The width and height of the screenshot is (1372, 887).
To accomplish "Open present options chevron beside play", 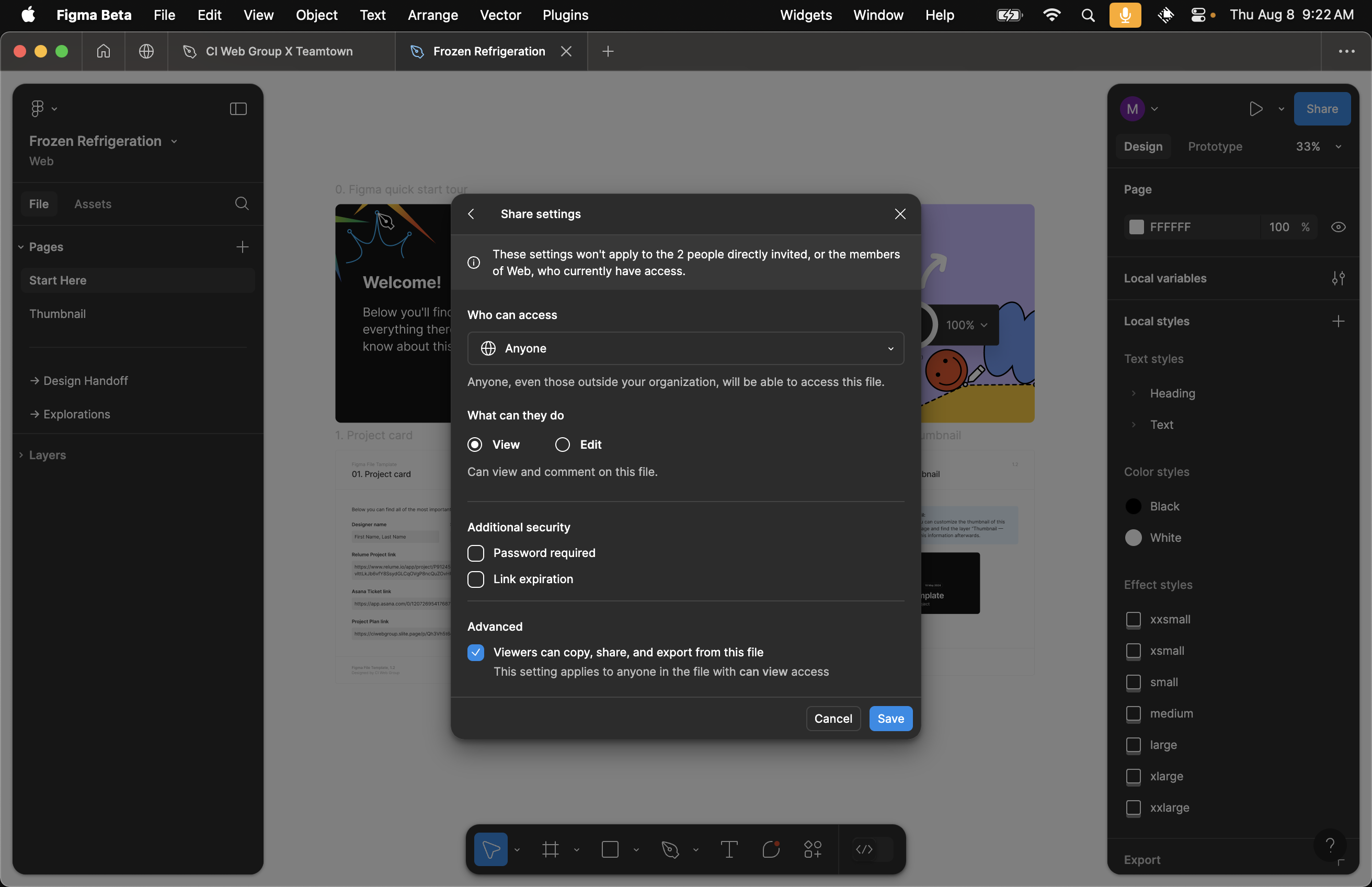I will pyautogui.click(x=1281, y=108).
